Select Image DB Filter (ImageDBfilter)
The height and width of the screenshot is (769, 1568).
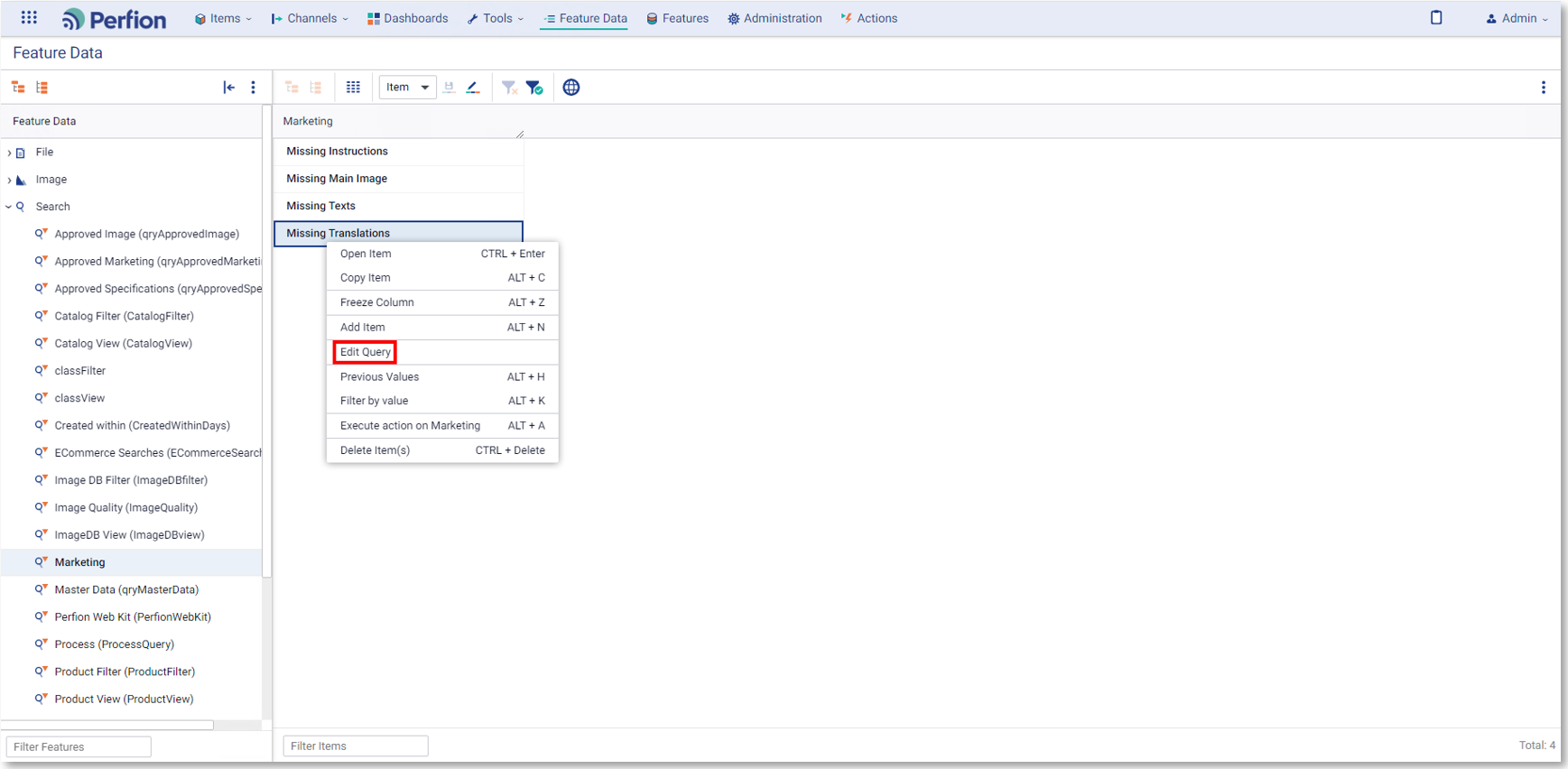(x=131, y=480)
